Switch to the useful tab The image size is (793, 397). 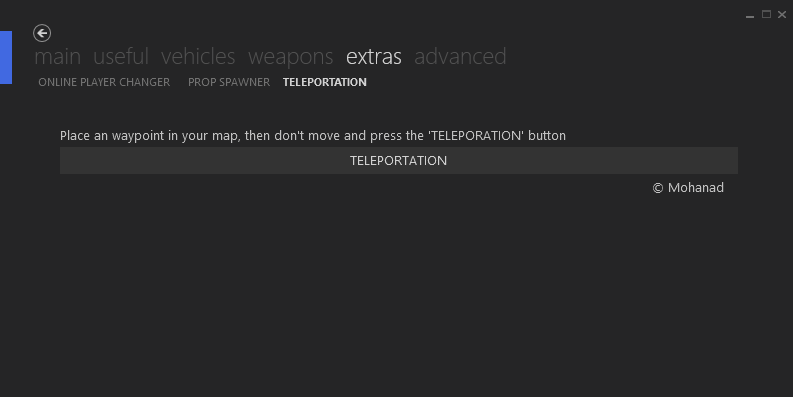coord(121,57)
